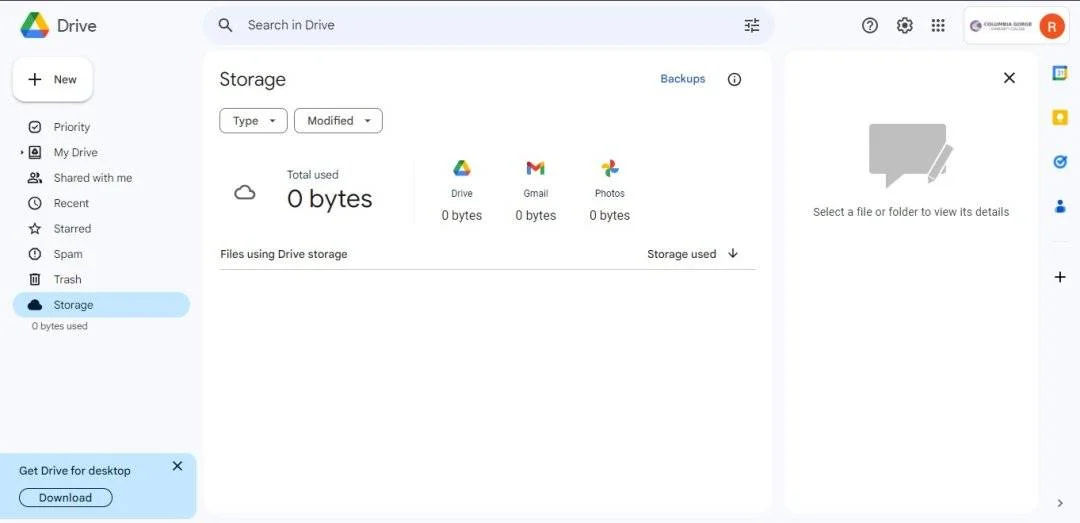Click Download for Drive desktop

tap(65, 498)
